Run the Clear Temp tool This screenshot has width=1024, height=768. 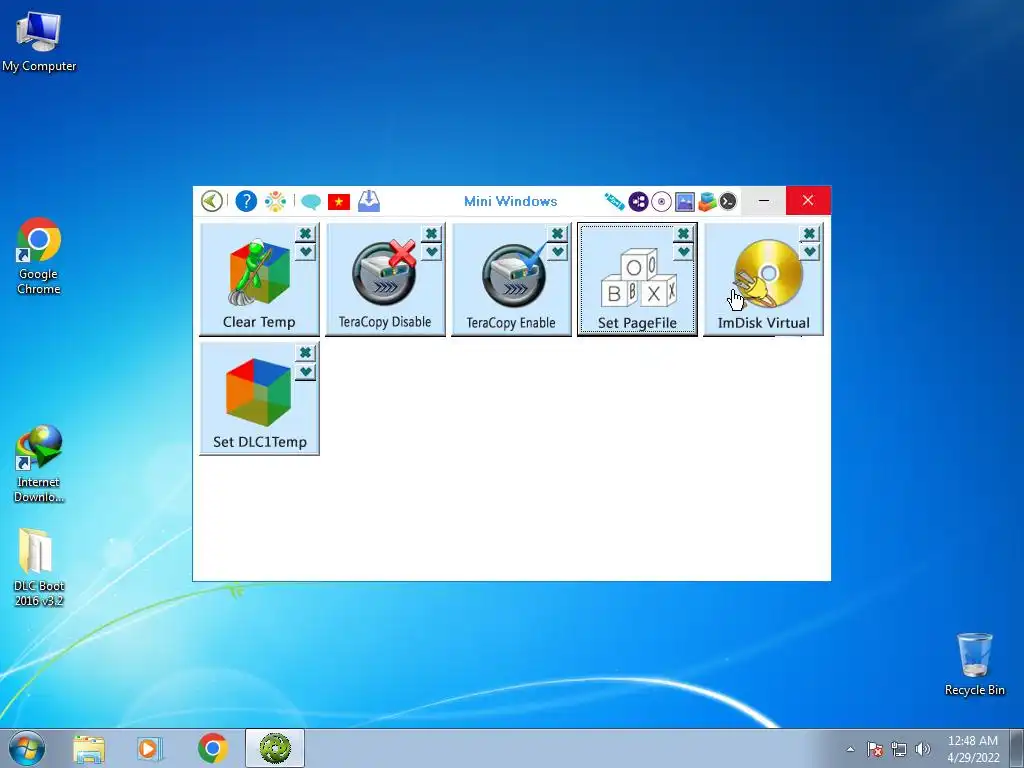point(259,280)
